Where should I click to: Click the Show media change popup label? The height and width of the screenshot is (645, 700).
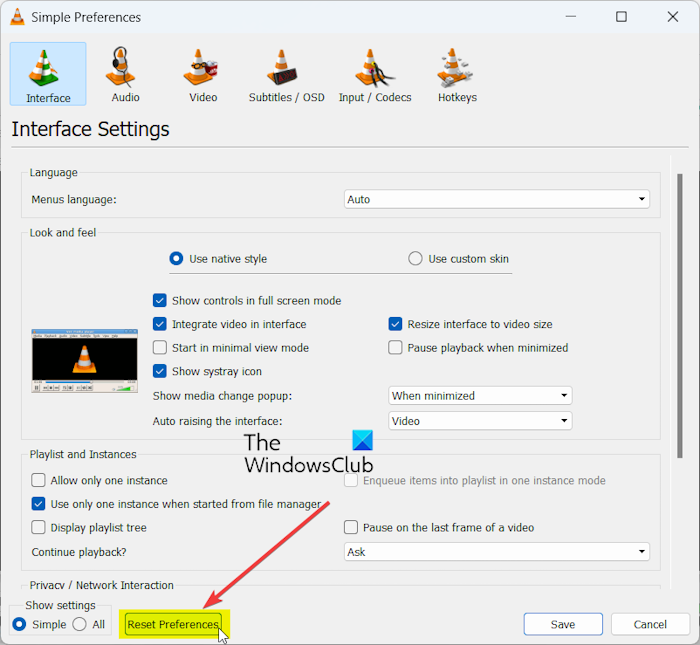click(222, 396)
